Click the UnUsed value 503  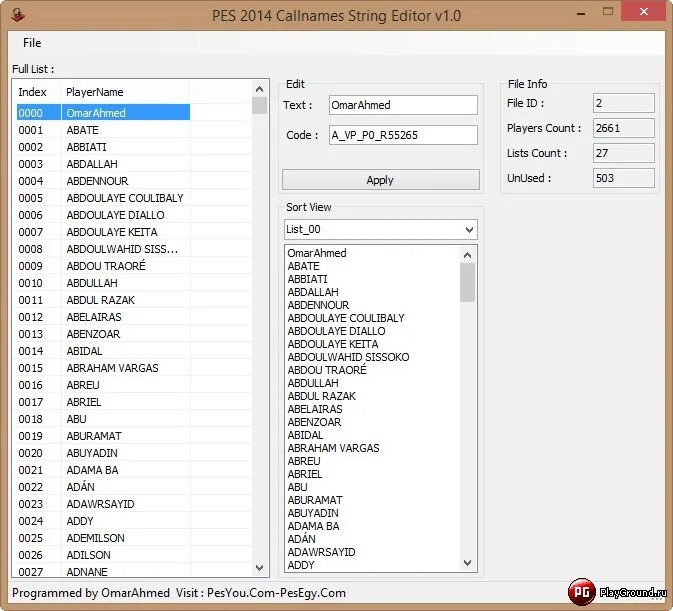(624, 178)
